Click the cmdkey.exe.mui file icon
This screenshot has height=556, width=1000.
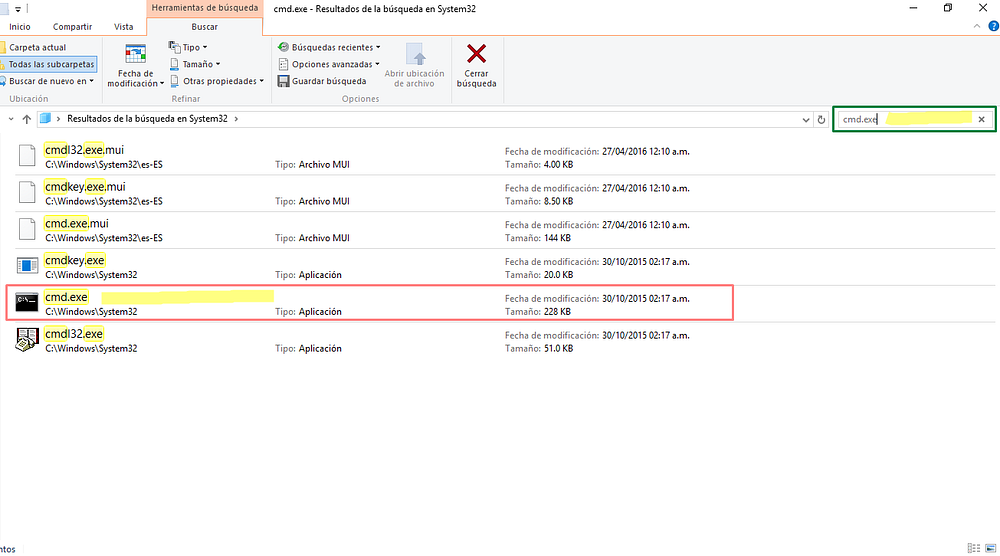(x=27, y=192)
